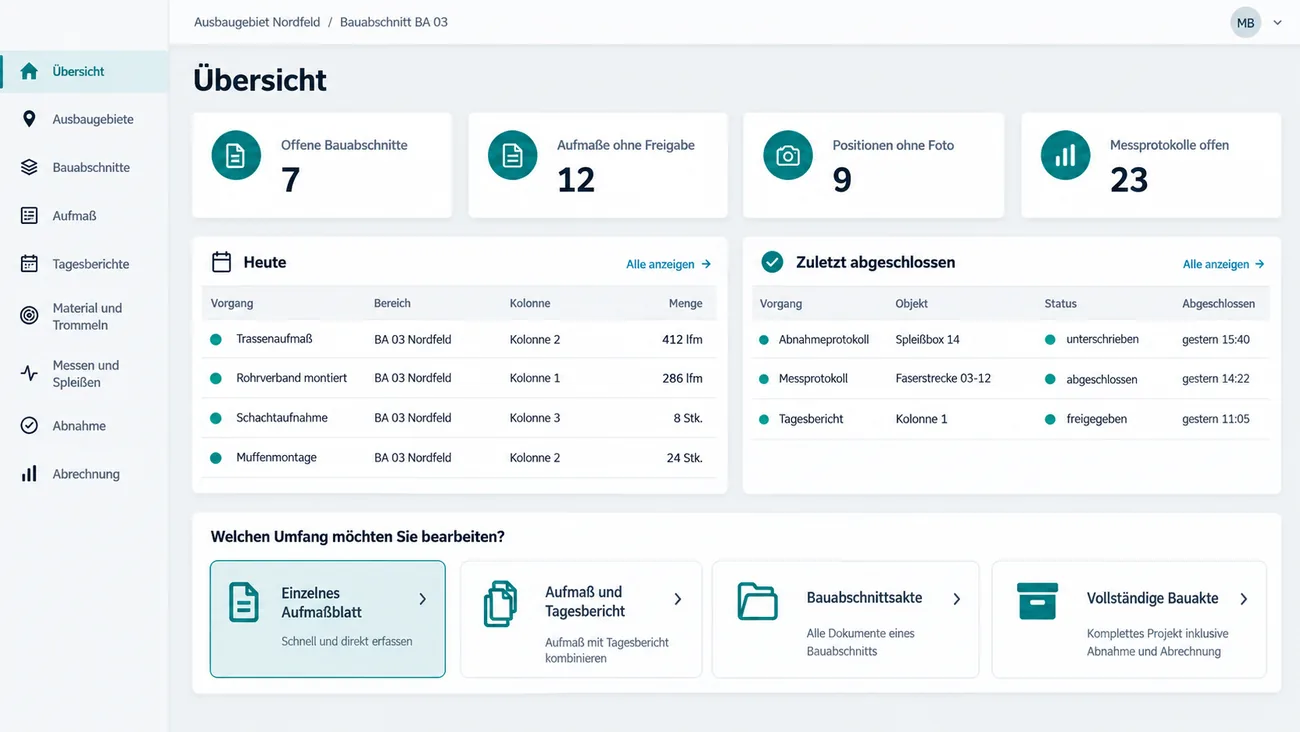Click the drum icon for Material und Trommeln
This screenshot has height=732, width=1300.
(x=29, y=315)
